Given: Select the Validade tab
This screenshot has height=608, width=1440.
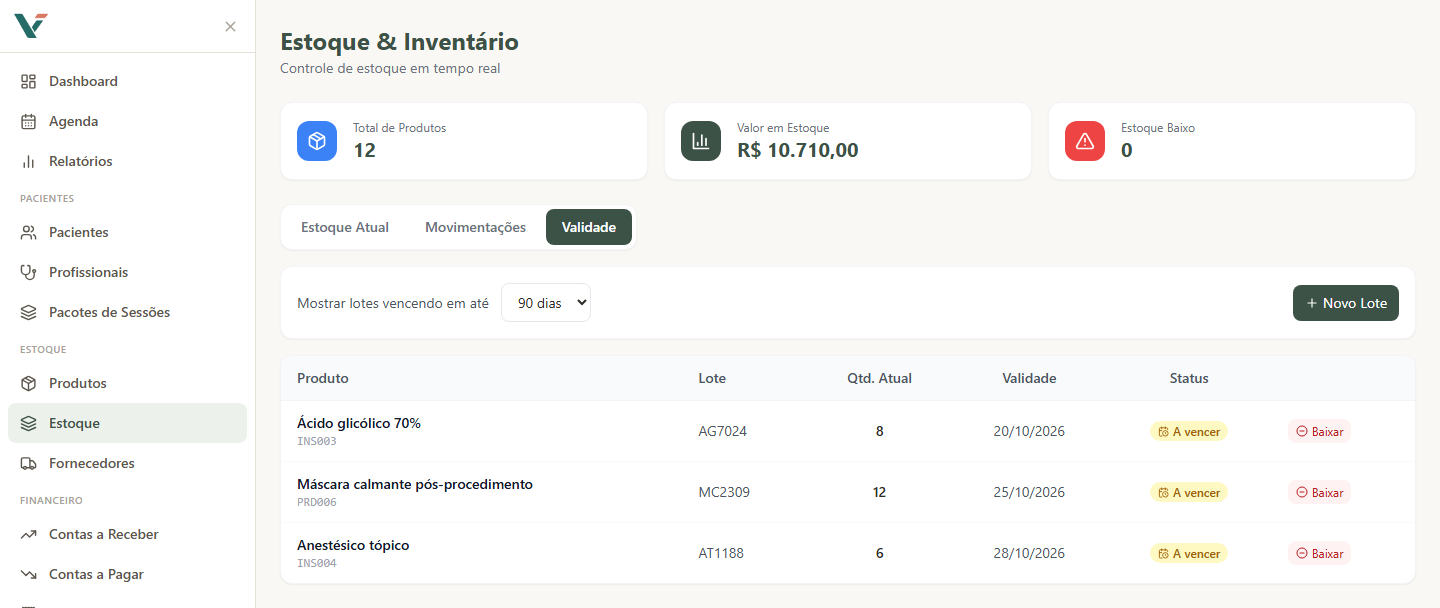Looking at the screenshot, I should tap(589, 227).
